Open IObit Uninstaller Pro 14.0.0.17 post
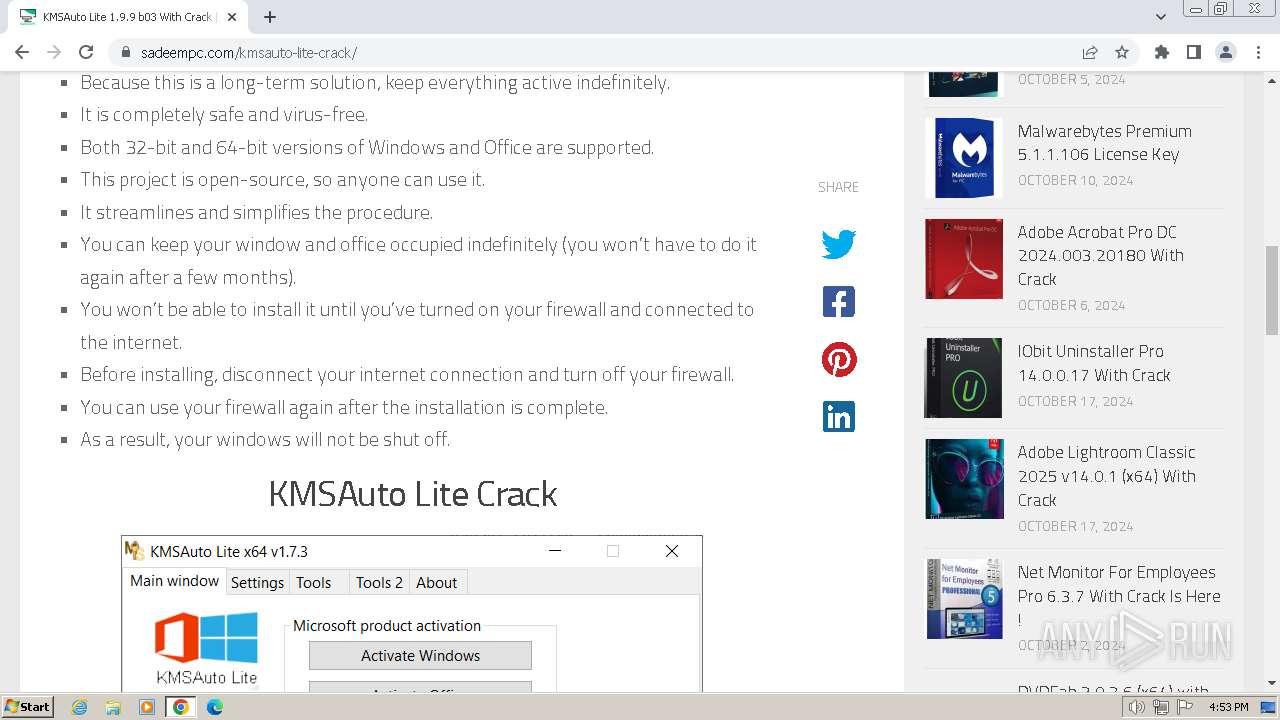 [x=1094, y=363]
